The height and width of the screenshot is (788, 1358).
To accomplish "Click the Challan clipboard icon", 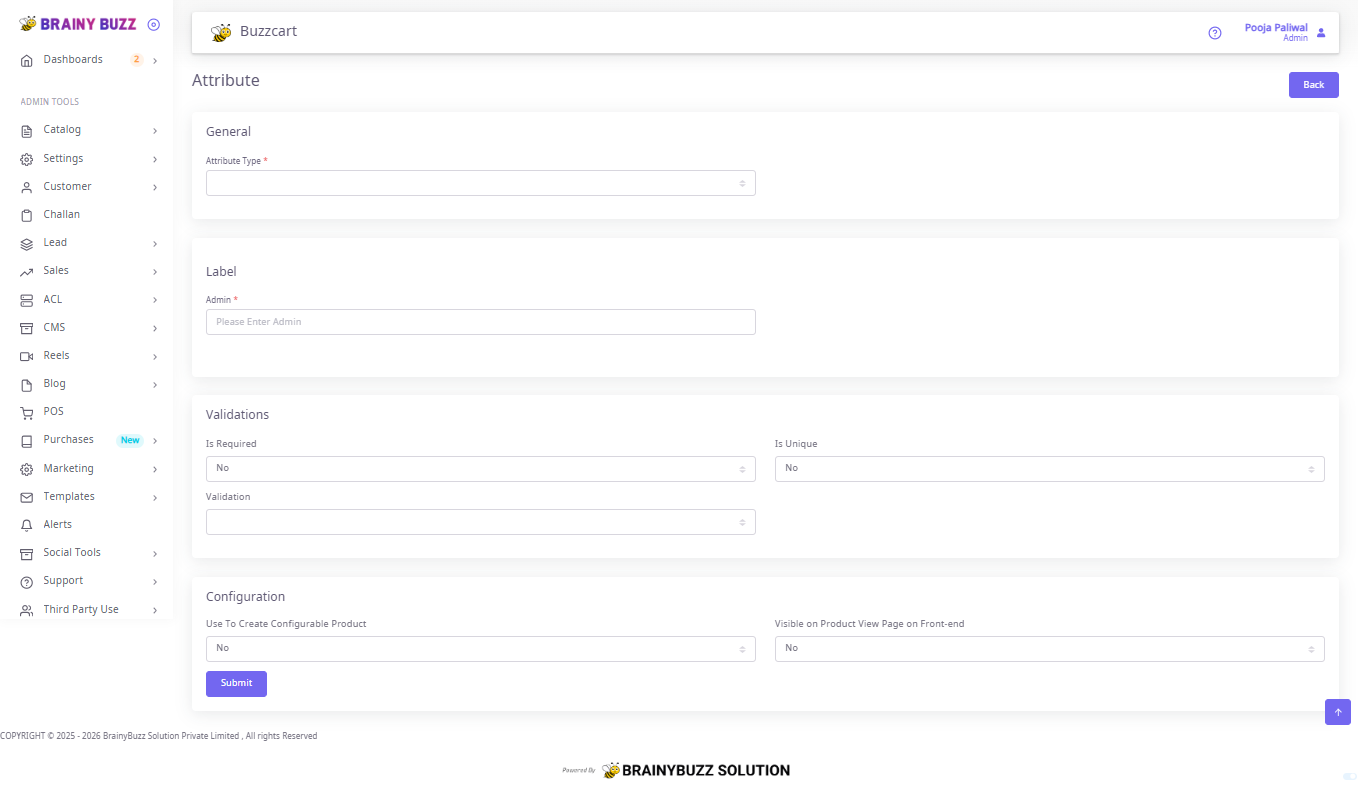I will (27, 215).
